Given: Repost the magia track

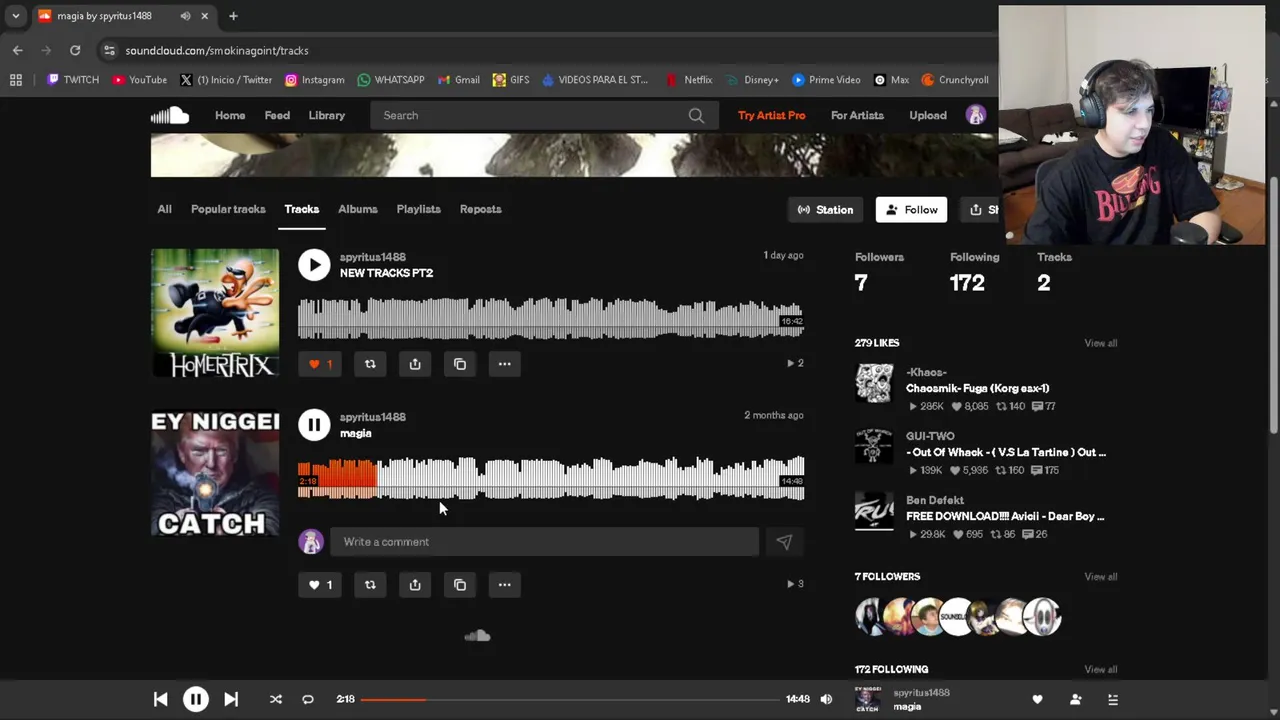Looking at the screenshot, I should (x=370, y=585).
